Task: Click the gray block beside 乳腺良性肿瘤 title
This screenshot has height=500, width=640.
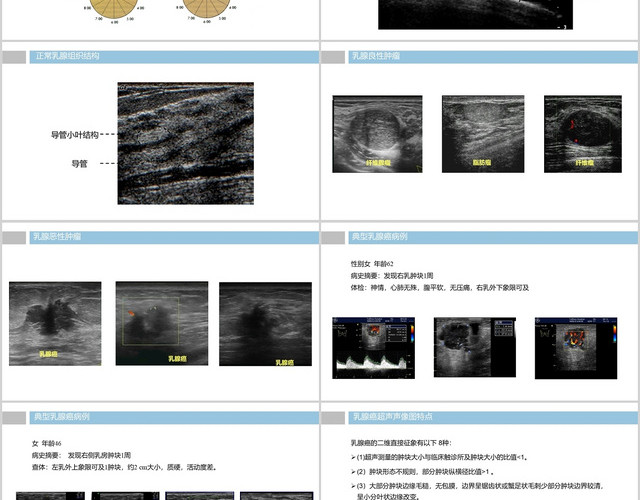Action: click(x=333, y=57)
